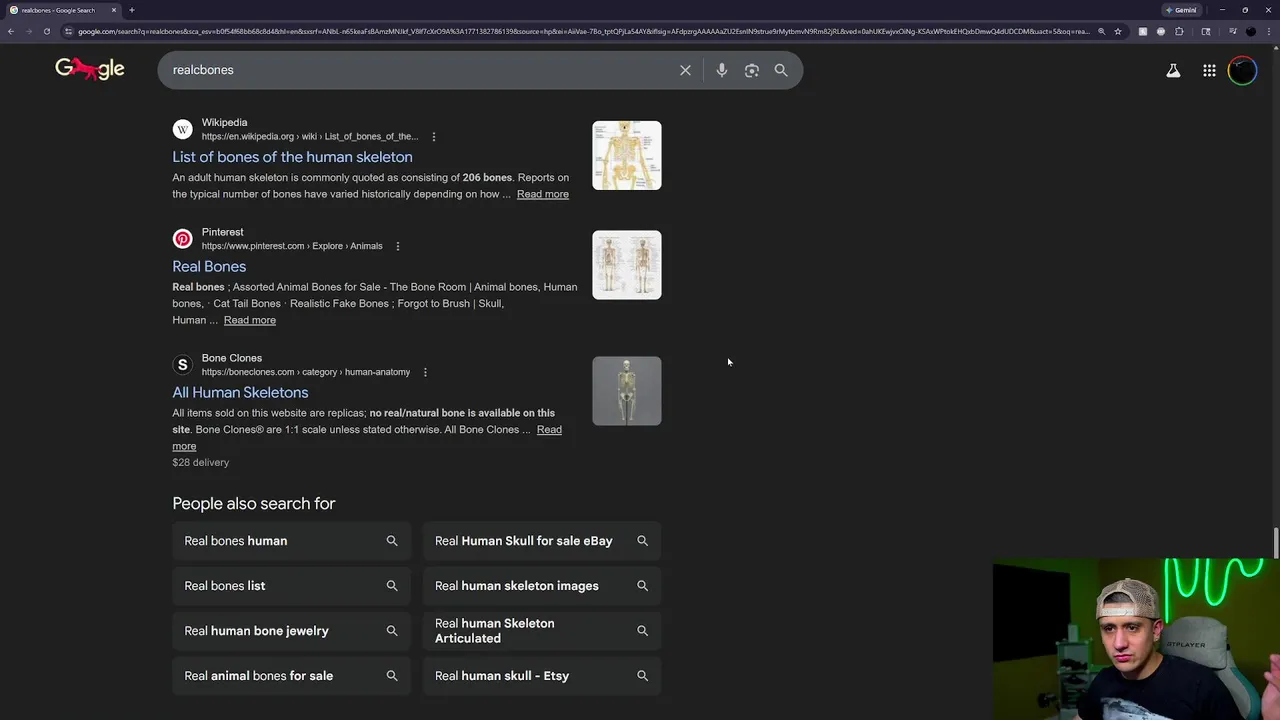Open 'List of bones of the human skeleton' link
Image resolution: width=1280 pixels, height=720 pixels.
coord(292,157)
